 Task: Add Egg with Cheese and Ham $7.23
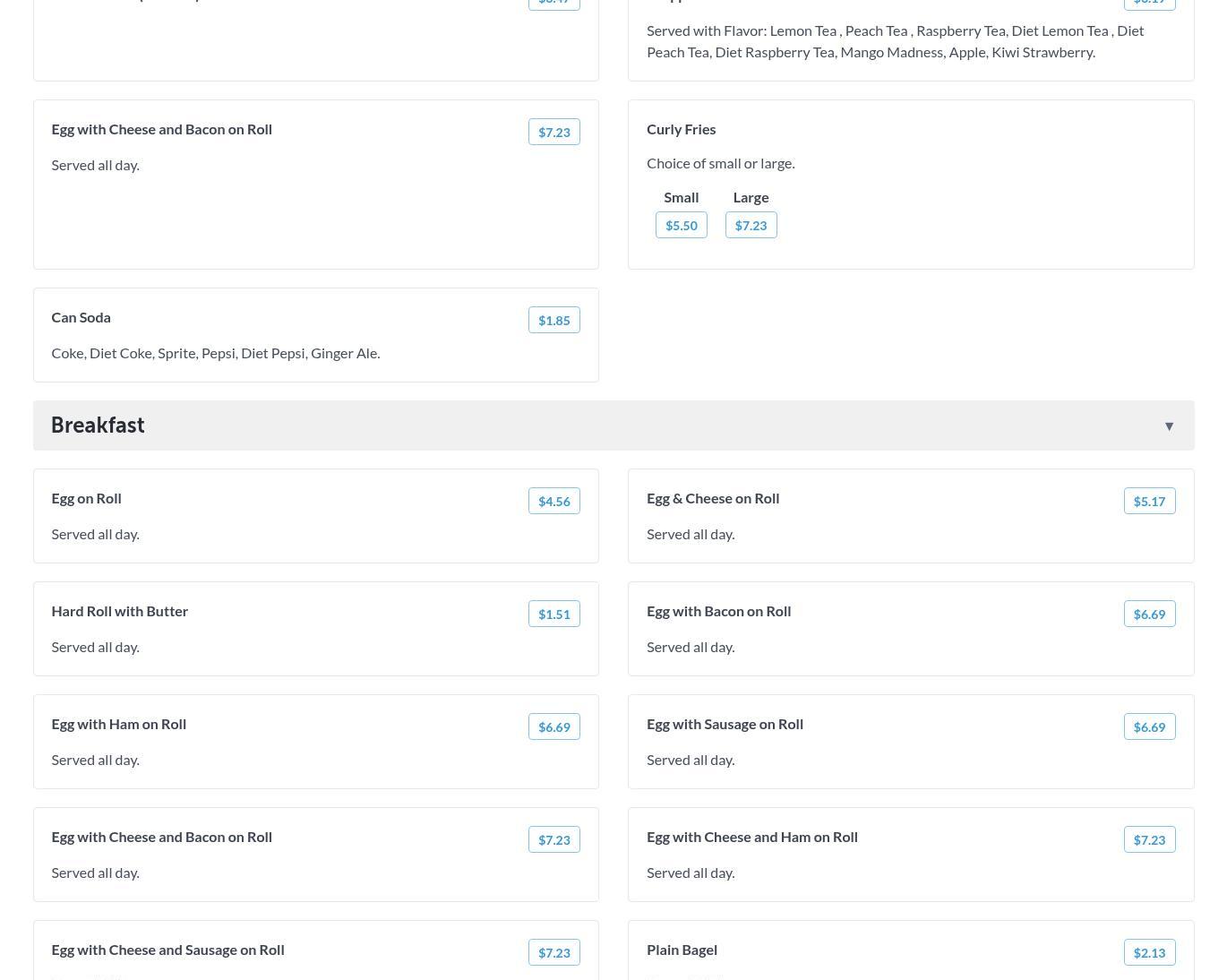1149,840
